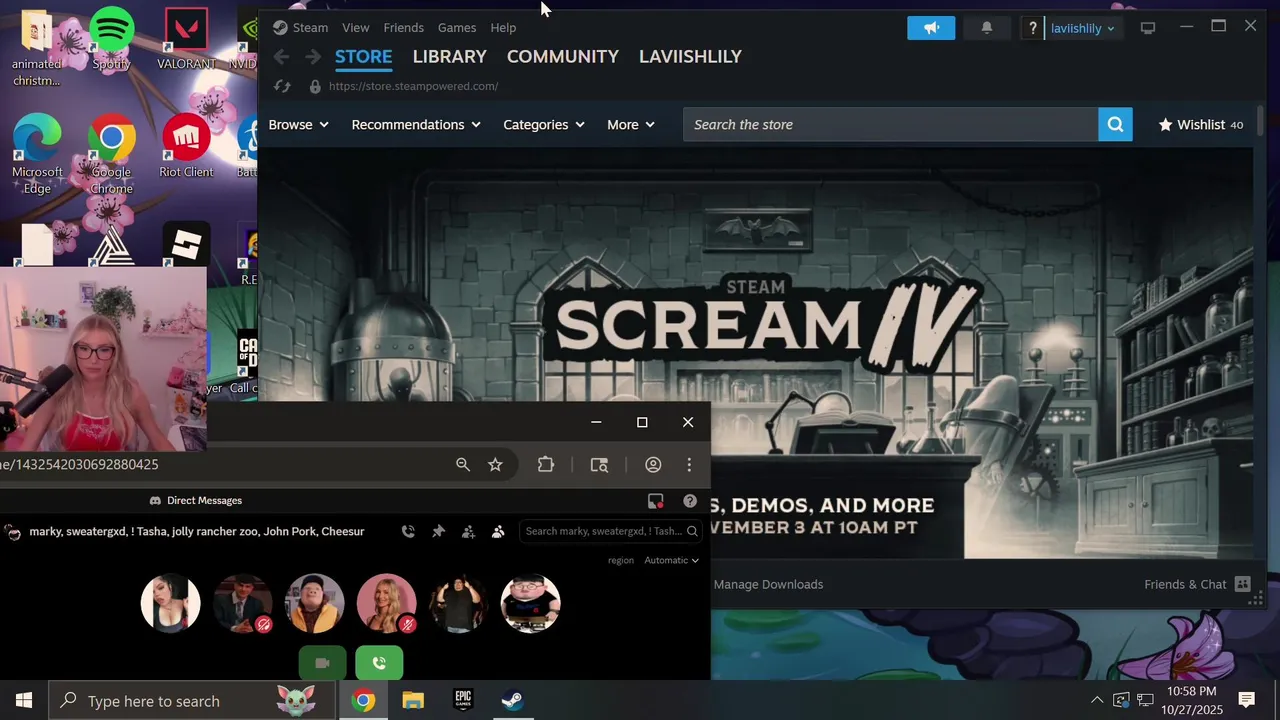This screenshot has width=1280, height=720.
Task: Click the blue store search magnifier button
Action: click(1115, 125)
